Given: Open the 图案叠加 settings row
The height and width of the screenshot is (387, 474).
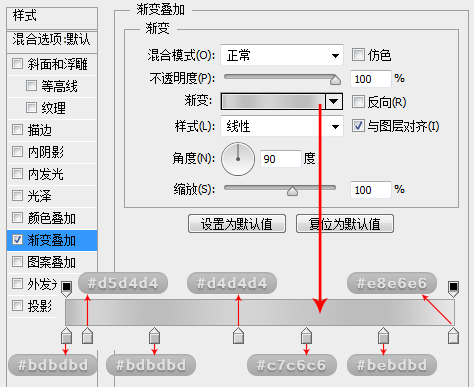Looking at the screenshot, I should click(x=52, y=262).
